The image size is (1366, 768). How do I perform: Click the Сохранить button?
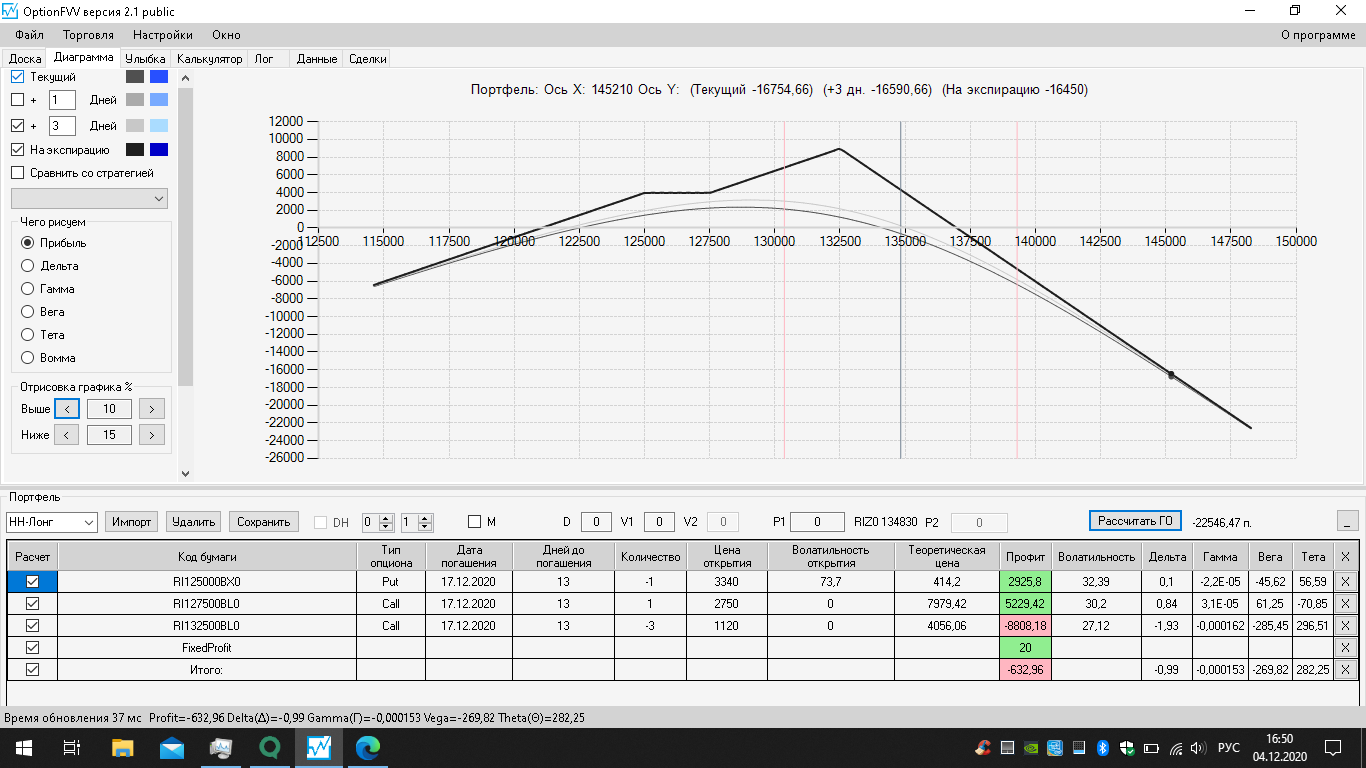(264, 522)
